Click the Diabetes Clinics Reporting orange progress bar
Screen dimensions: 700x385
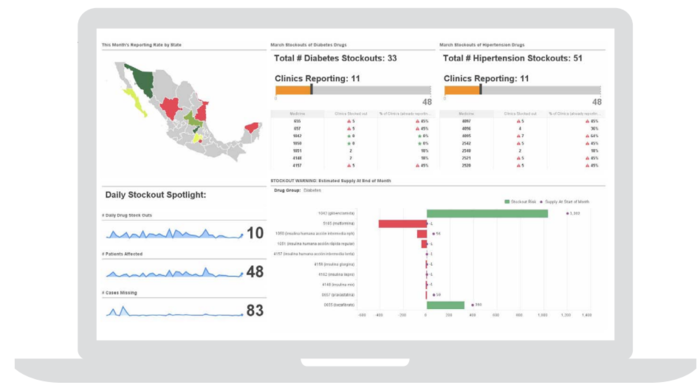[x=293, y=90]
